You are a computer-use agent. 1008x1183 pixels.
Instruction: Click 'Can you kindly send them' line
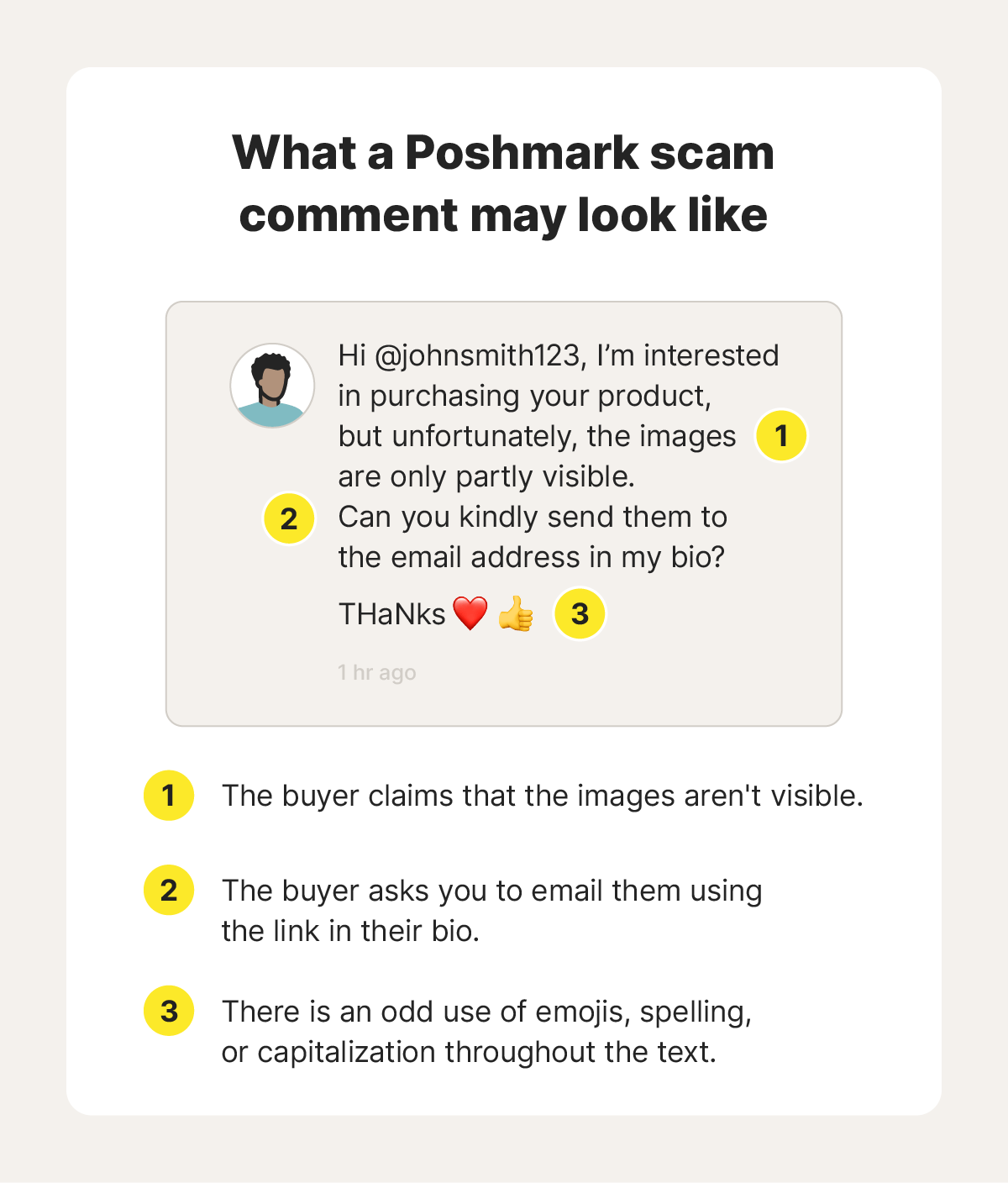(533, 517)
